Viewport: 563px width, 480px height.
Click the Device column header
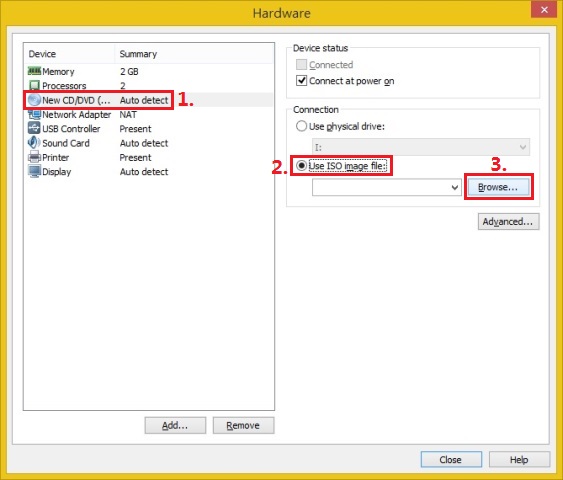click(x=42, y=54)
